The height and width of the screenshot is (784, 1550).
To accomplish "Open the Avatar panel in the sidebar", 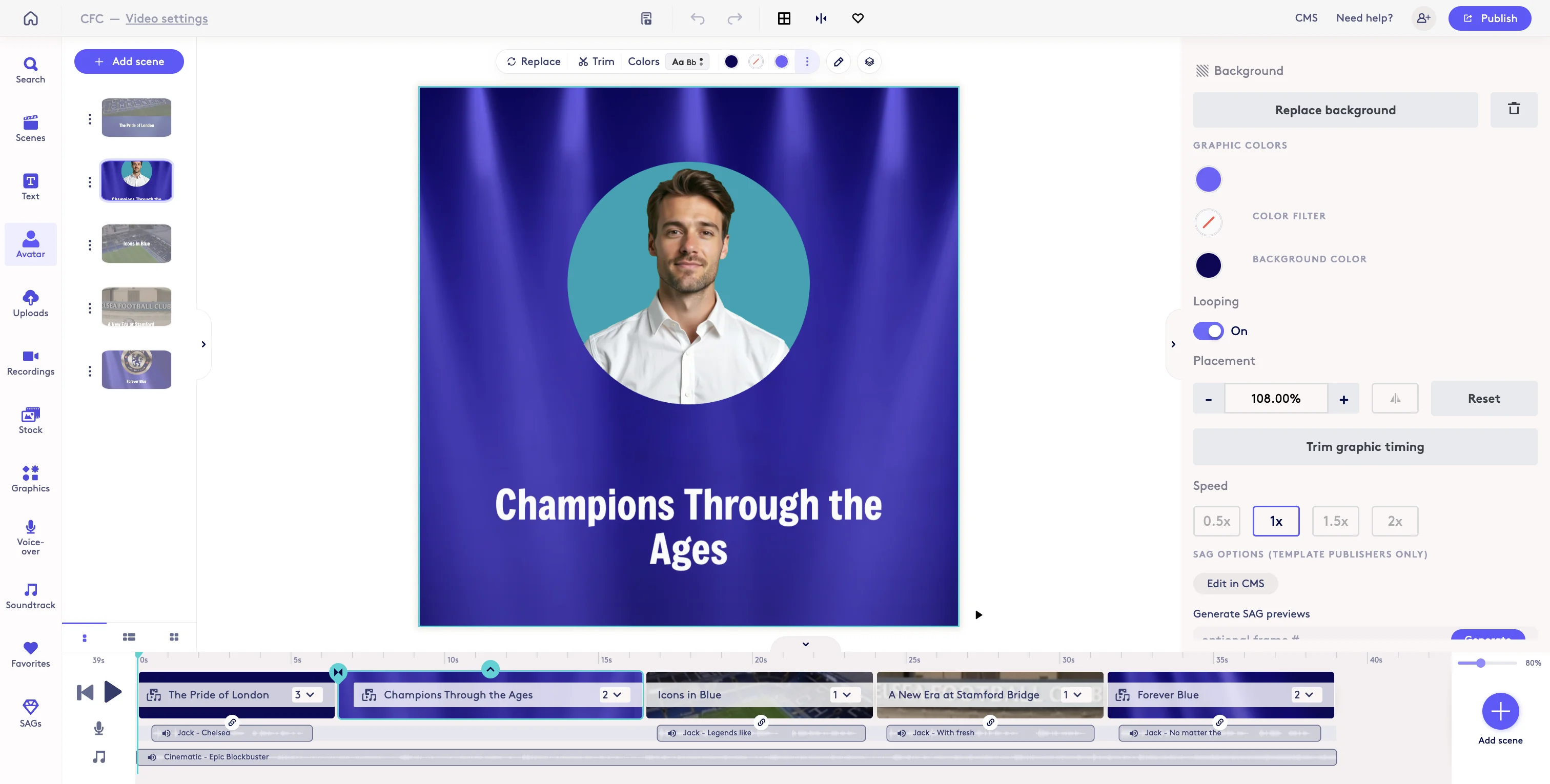I will [30, 244].
